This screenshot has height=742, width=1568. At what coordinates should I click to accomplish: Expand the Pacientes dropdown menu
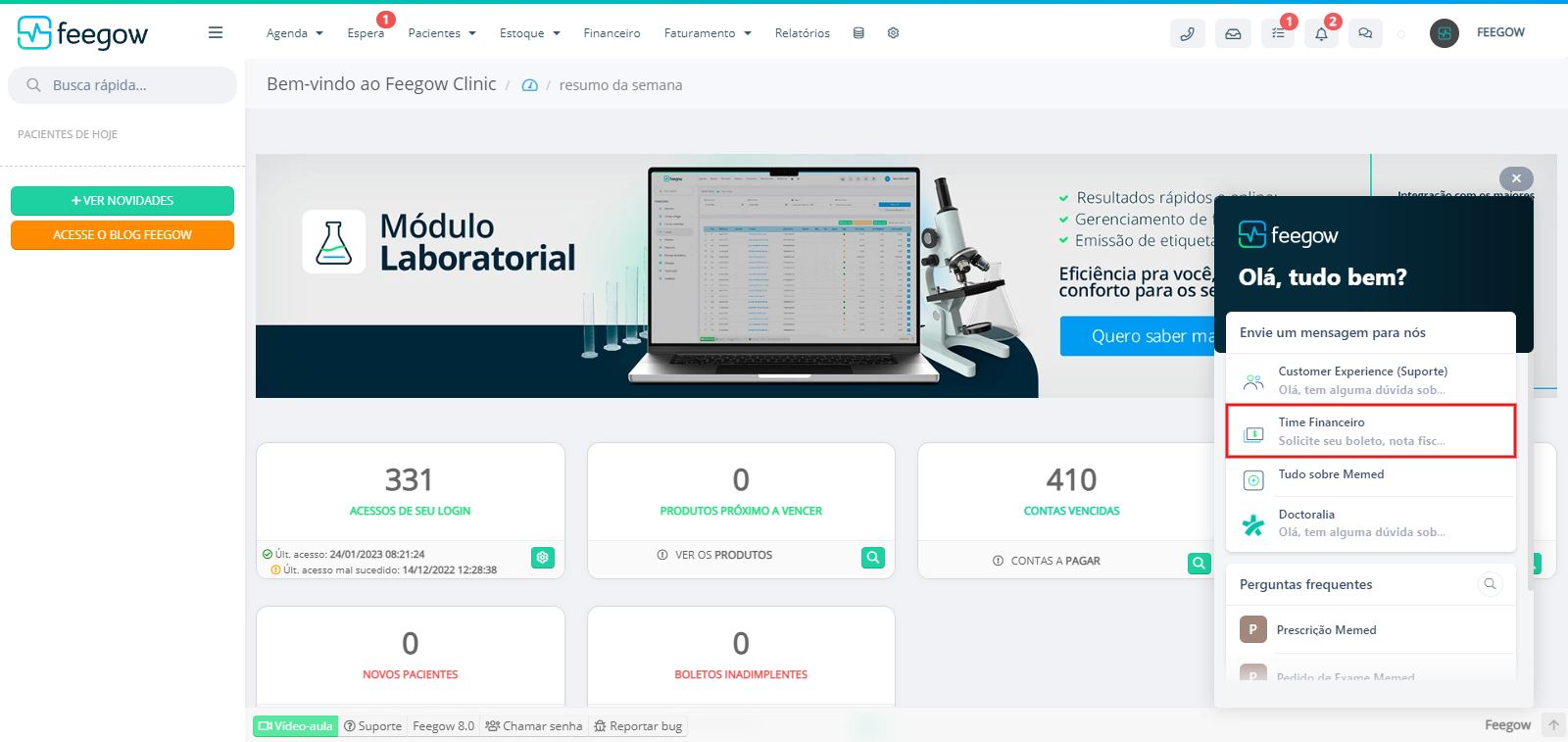[x=442, y=33]
